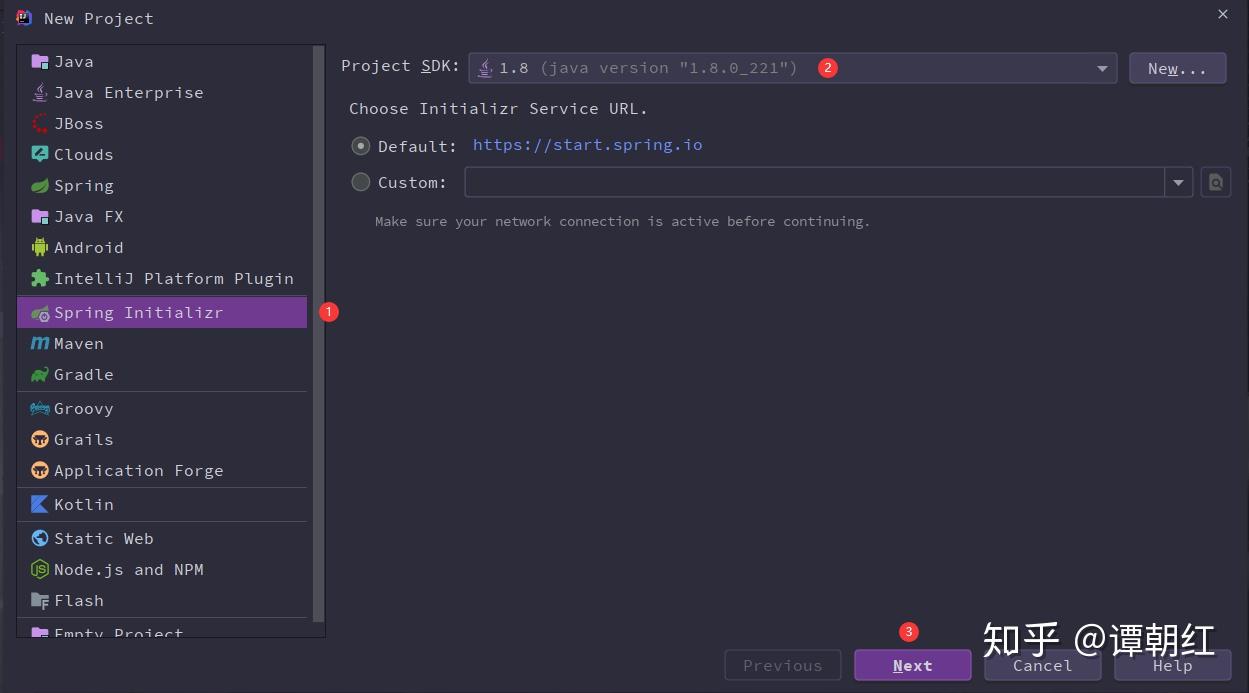This screenshot has width=1249, height=693.
Task: Select IntelliJ Platform Plugin list entry
Action: (162, 278)
